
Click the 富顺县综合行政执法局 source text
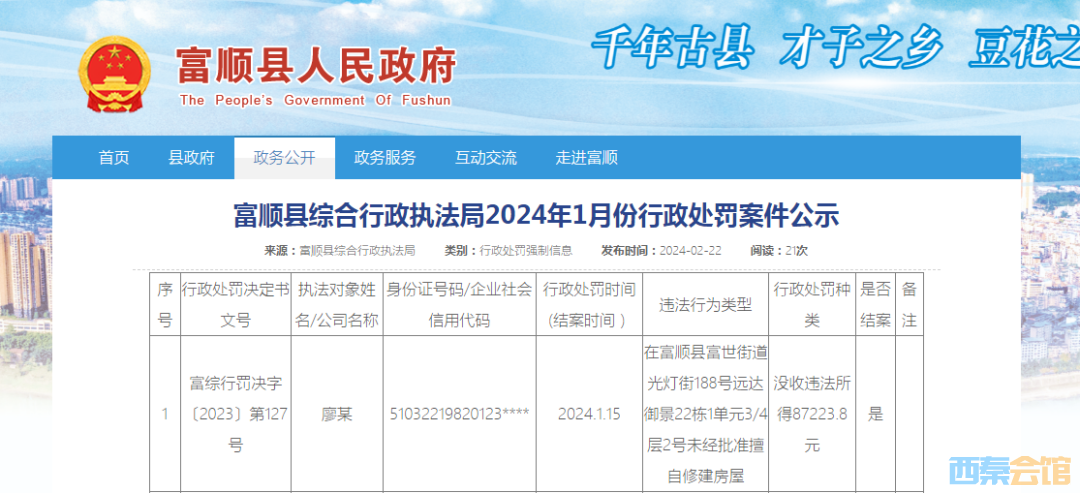tap(357, 250)
